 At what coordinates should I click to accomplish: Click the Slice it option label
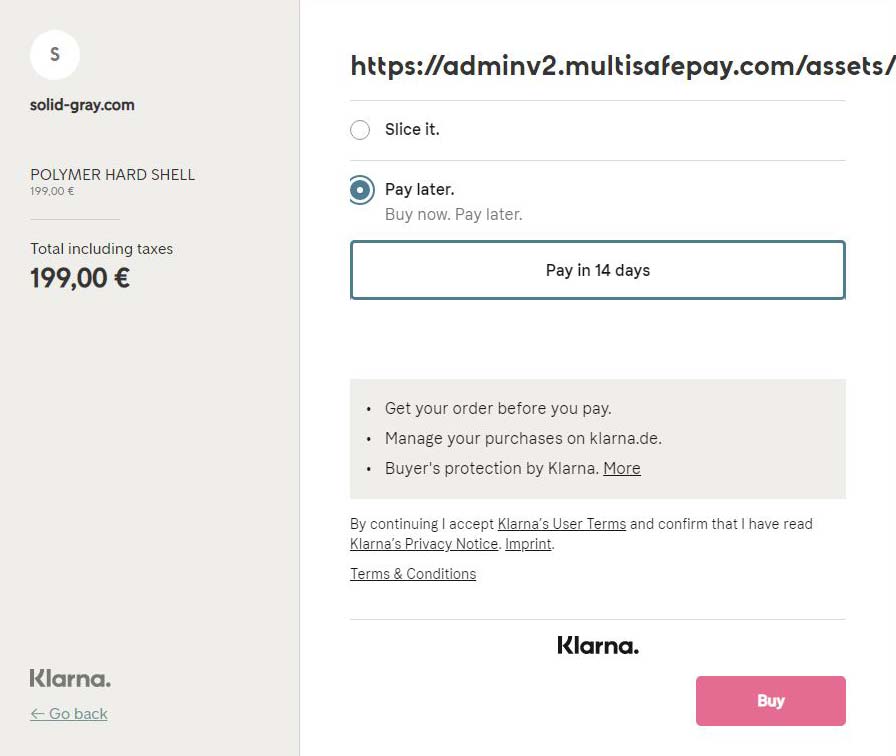click(x=412, y=130)
